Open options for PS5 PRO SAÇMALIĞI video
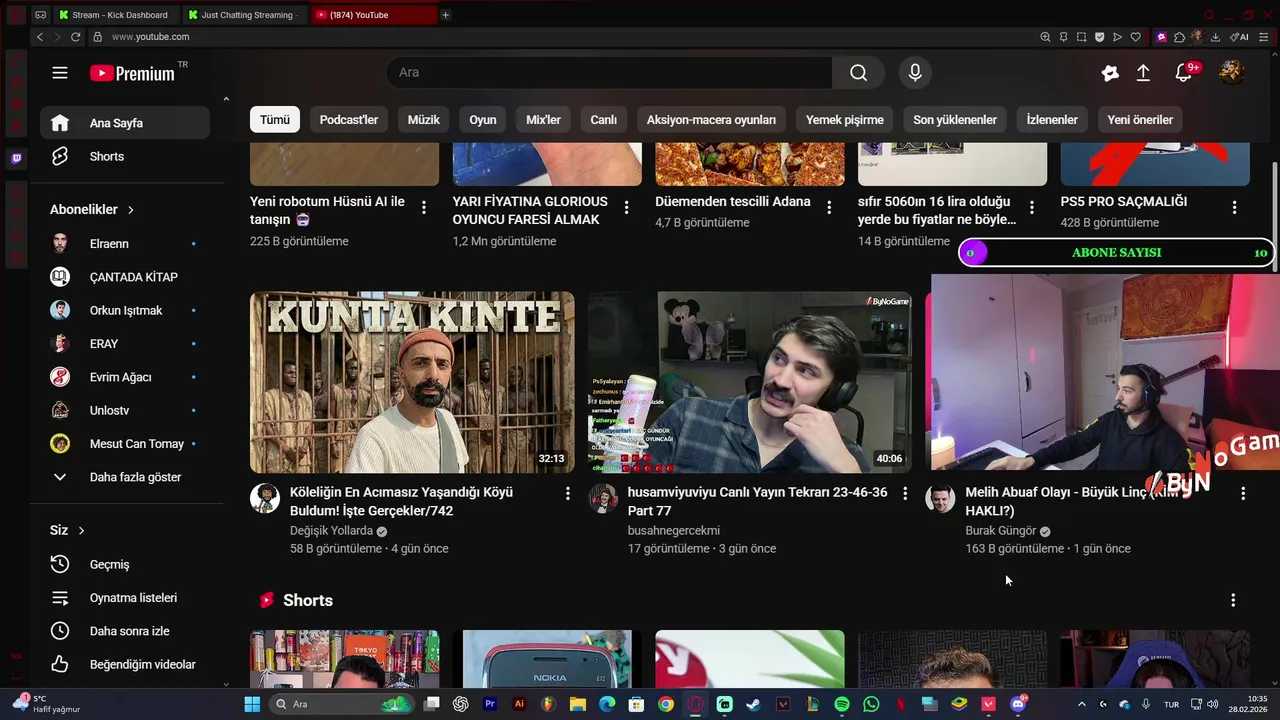The height and width of the screenshot is (720, 1280). coord(1234,208)
